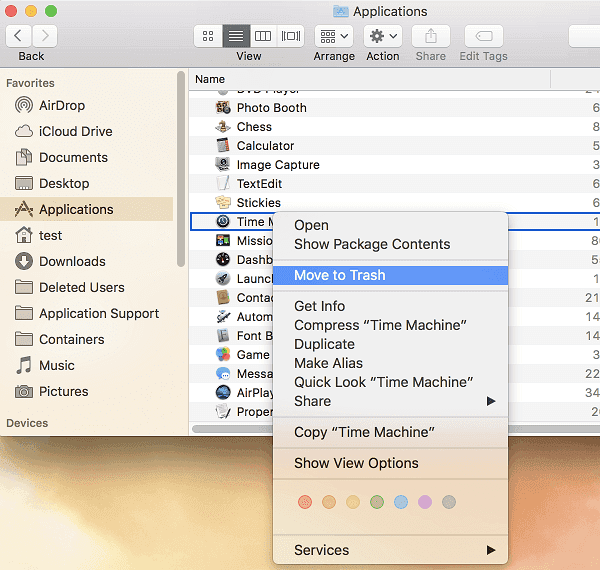Choose Show Package Contents

(390, 244)
